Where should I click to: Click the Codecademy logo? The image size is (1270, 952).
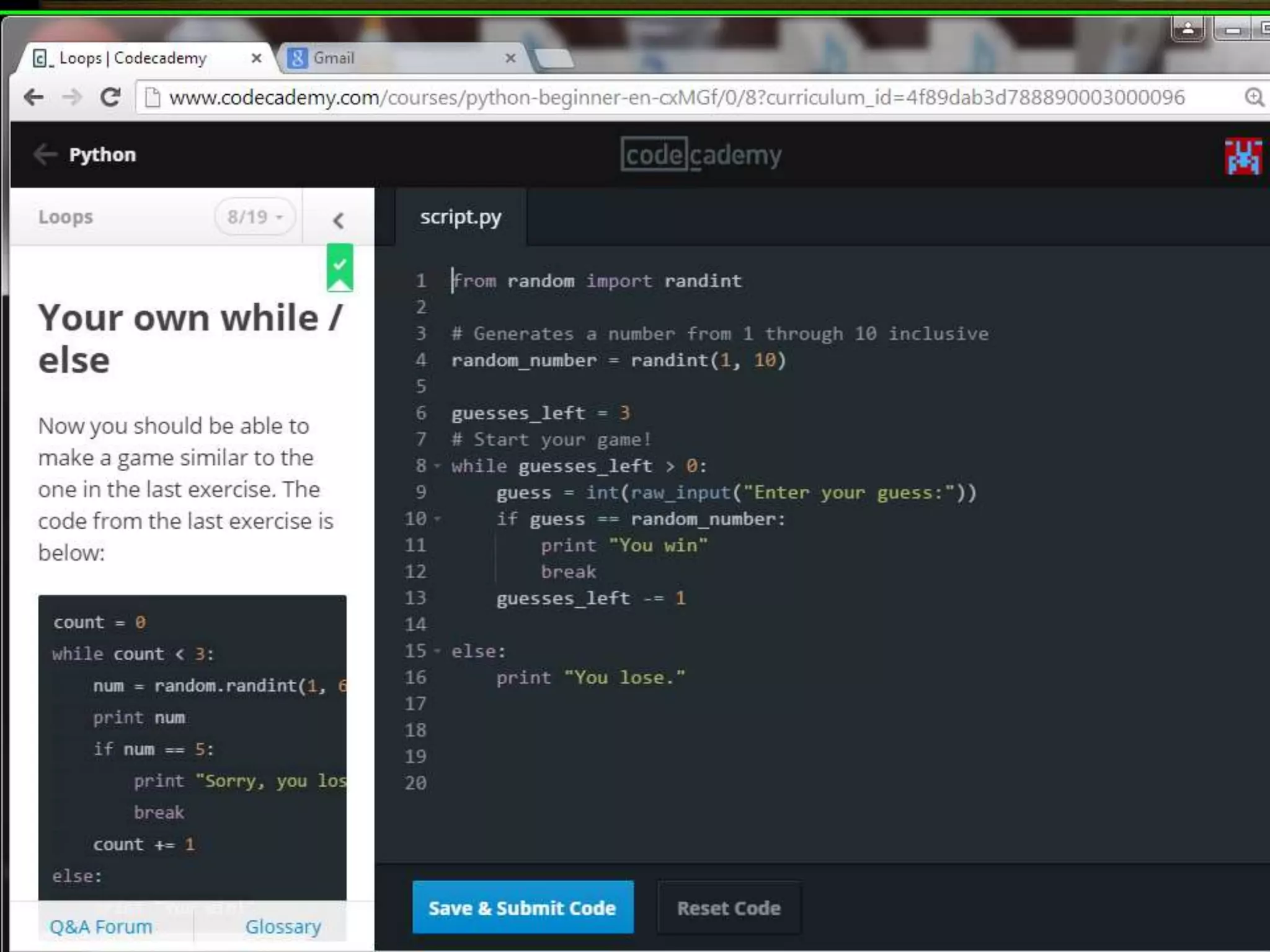(x=701, y=154)
